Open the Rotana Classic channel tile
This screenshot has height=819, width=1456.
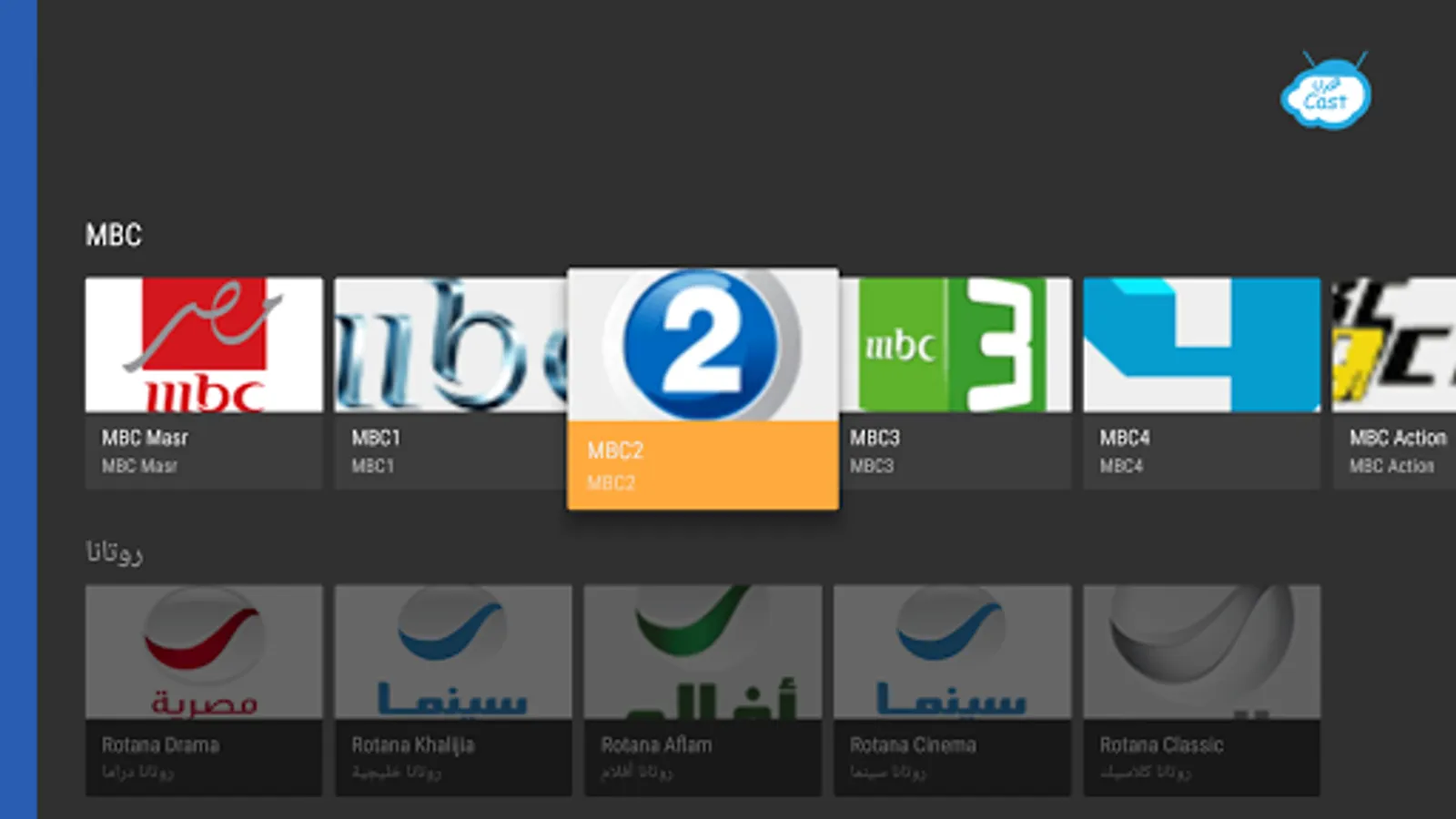pos(1201,691)
